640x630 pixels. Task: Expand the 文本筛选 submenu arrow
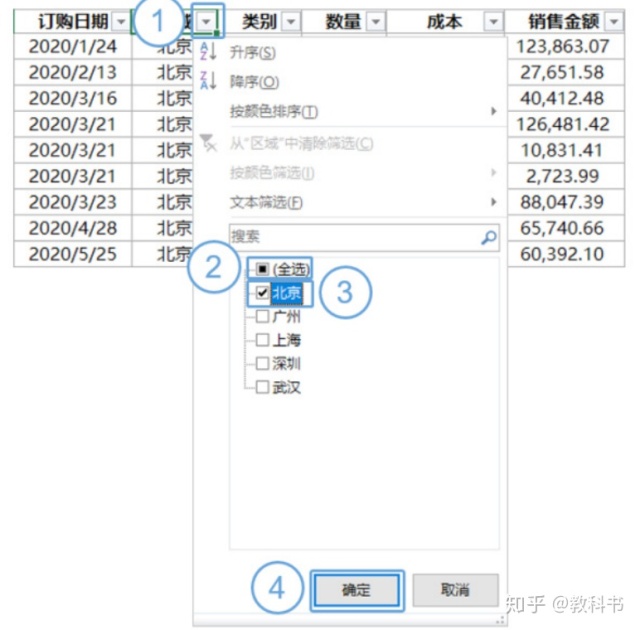click(493, 202)
